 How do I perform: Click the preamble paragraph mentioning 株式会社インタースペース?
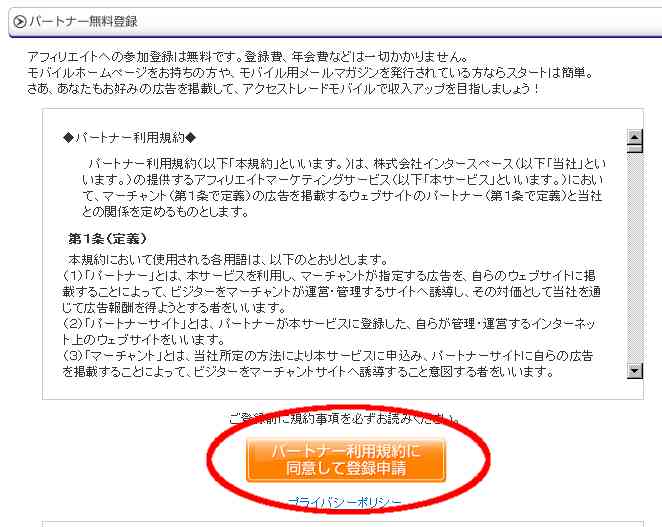pos(344,187)
